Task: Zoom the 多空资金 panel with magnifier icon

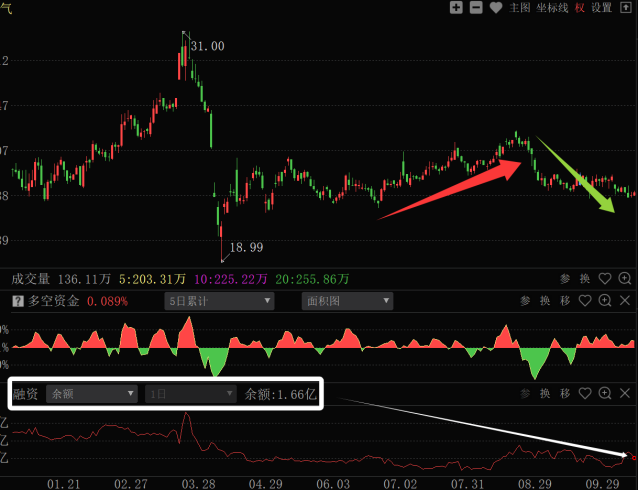Action: tap(605, 301)
